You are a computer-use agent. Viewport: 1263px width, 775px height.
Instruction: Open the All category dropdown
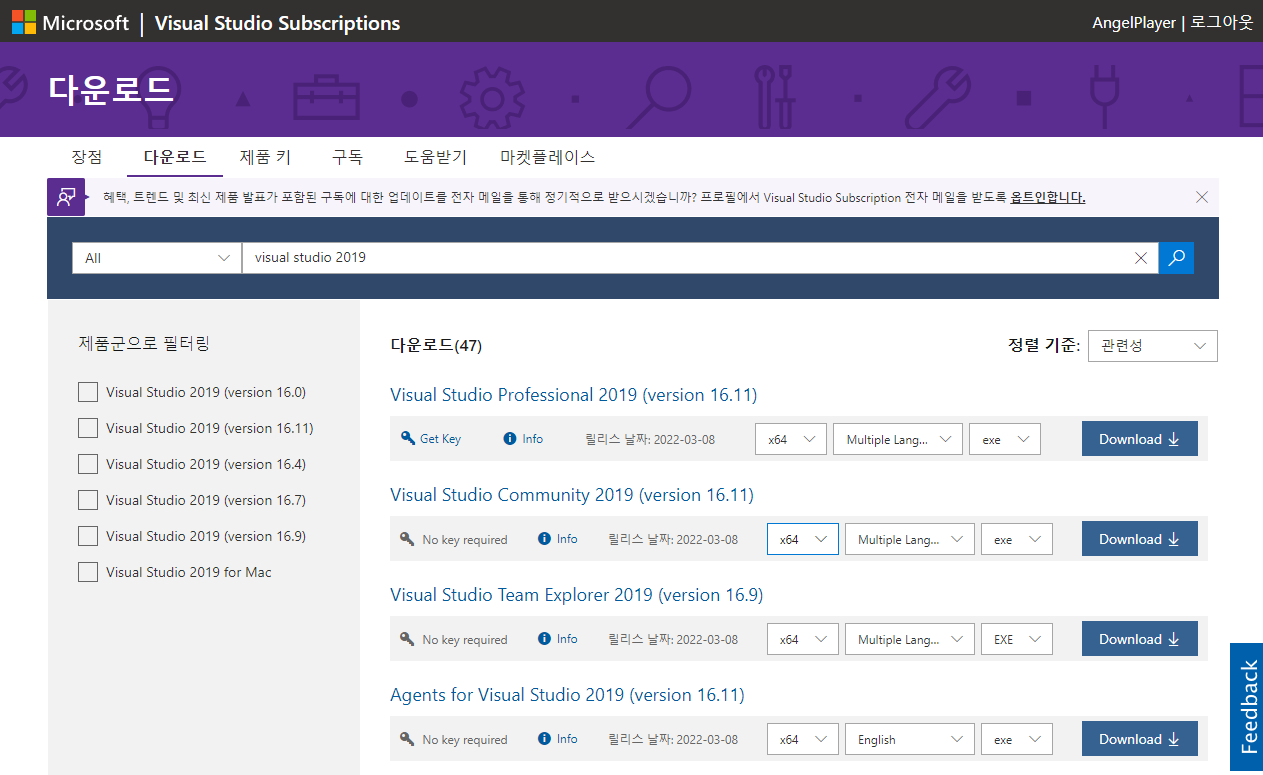[x=157, y=258]
